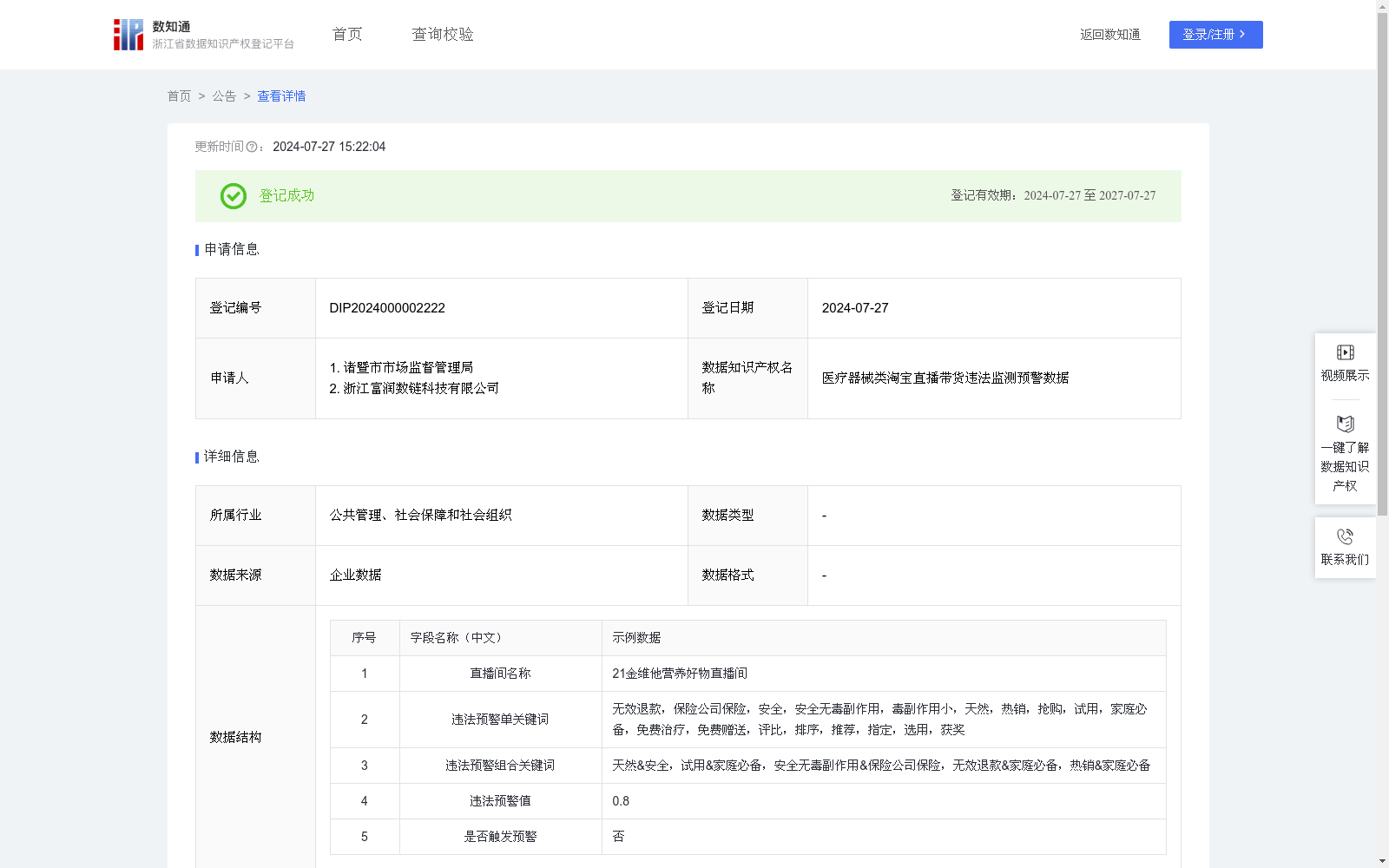Click the green 登记成功 checkmark icon
1389x868 pixels.
[x=234, y=196]
